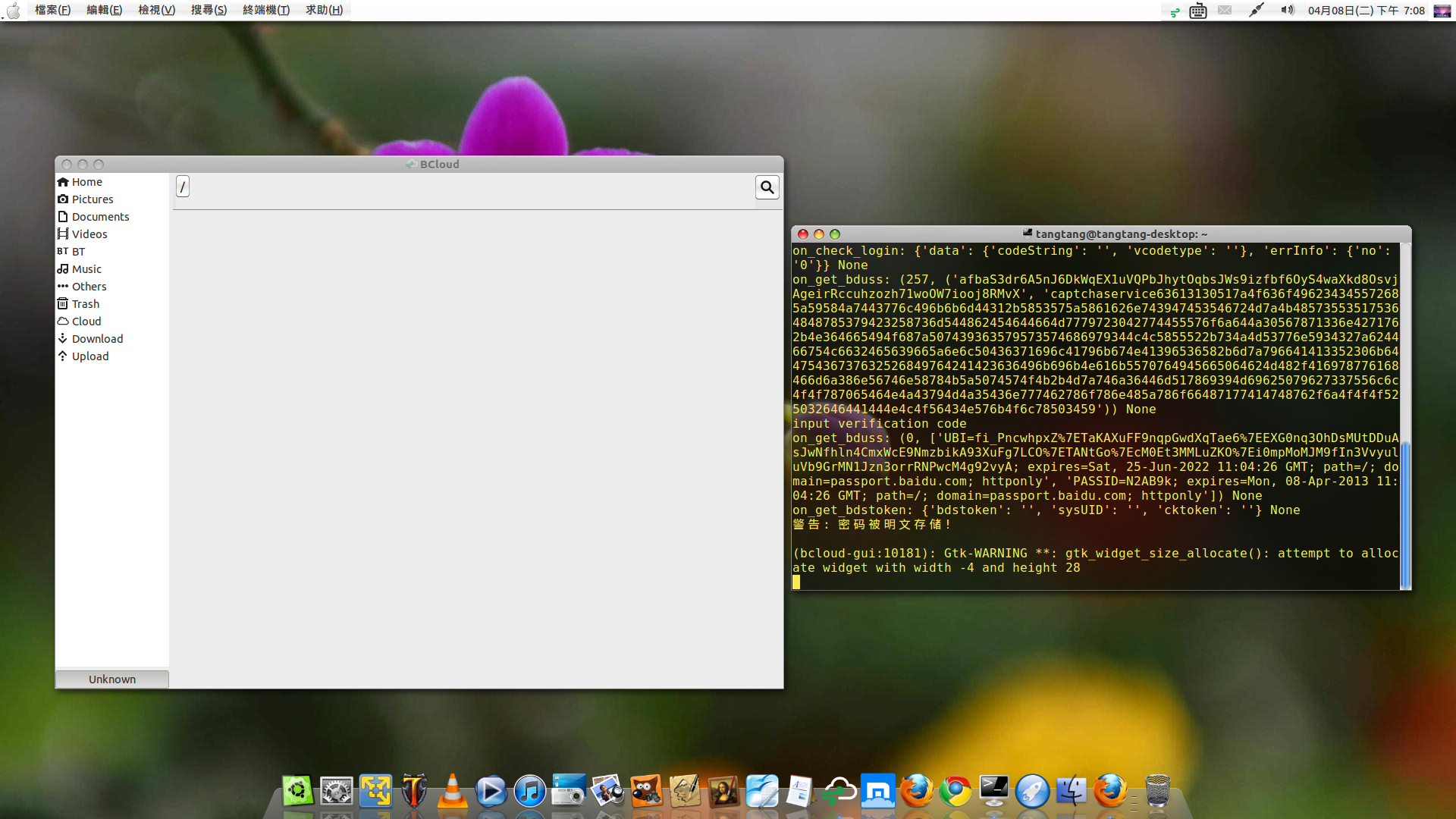Viewport: 1456px width, 819px height.
Task: Open keyboard input method indicator
Action: [x=1198, y=11]
